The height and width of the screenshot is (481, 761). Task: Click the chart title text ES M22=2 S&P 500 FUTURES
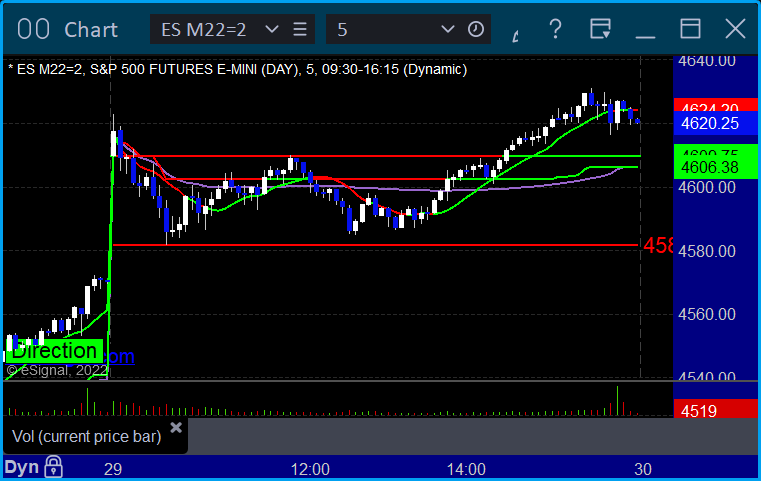(x=238, y=69)
